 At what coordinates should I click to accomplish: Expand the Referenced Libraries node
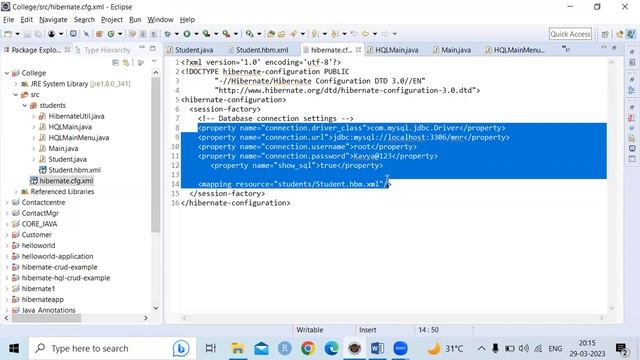(x=16, y=191)
